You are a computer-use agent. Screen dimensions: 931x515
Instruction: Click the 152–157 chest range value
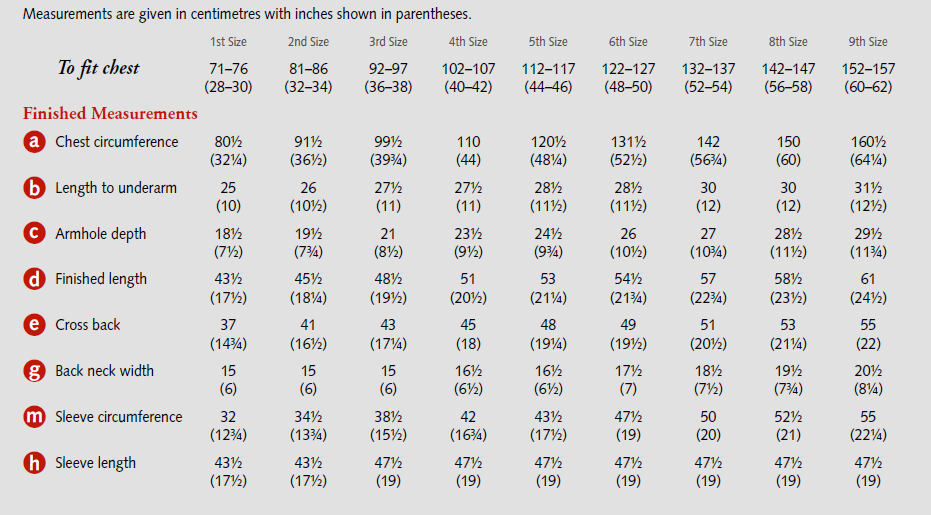click(x=868, y=70)
